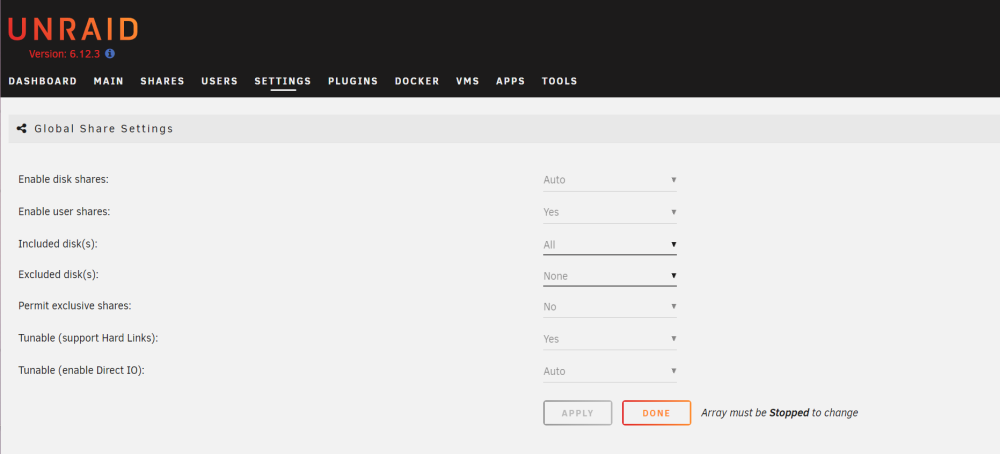Open the enable Direct IO dropdown

(x=610, y=371)
